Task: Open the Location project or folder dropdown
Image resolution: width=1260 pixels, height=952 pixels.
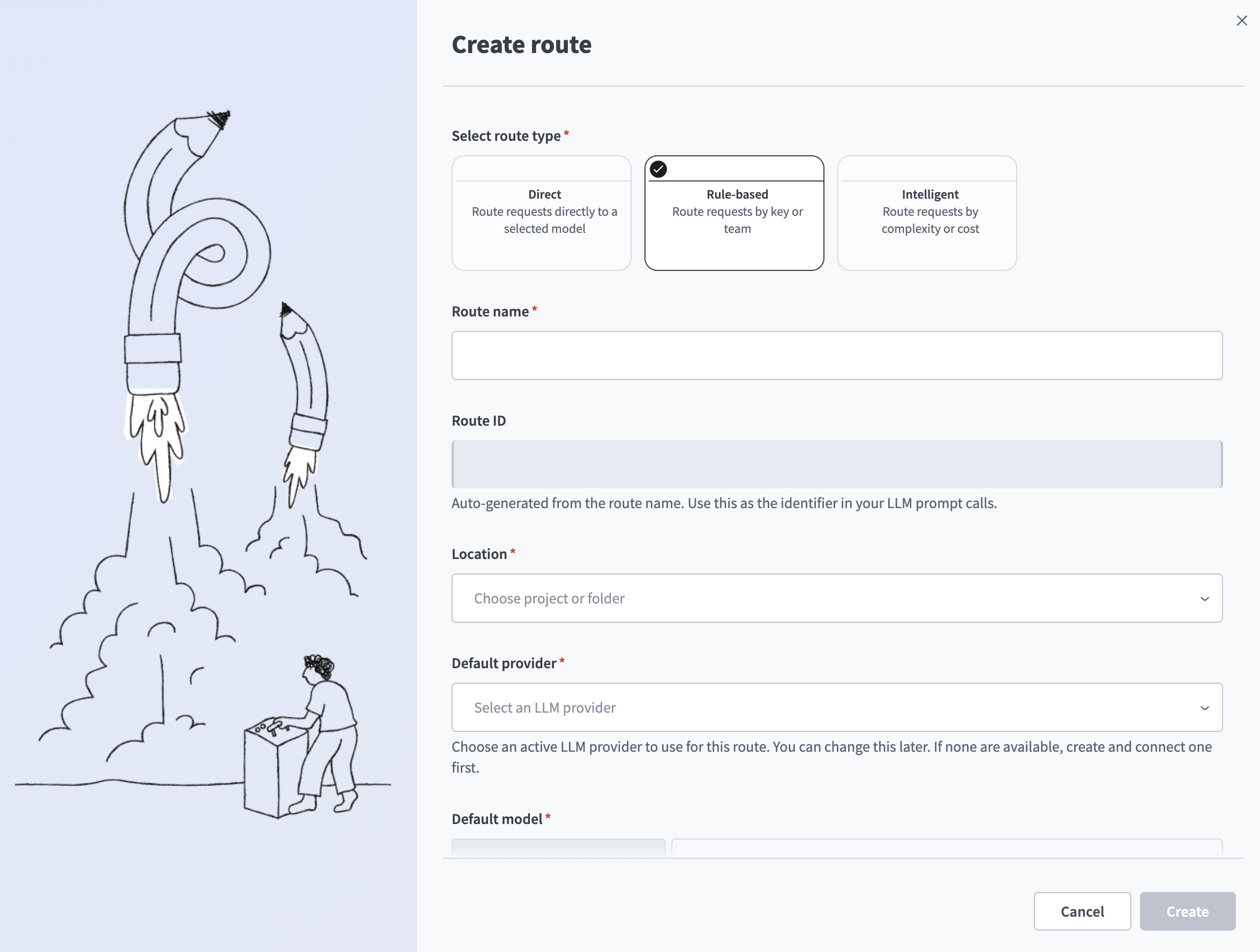Action: [837, 598]
